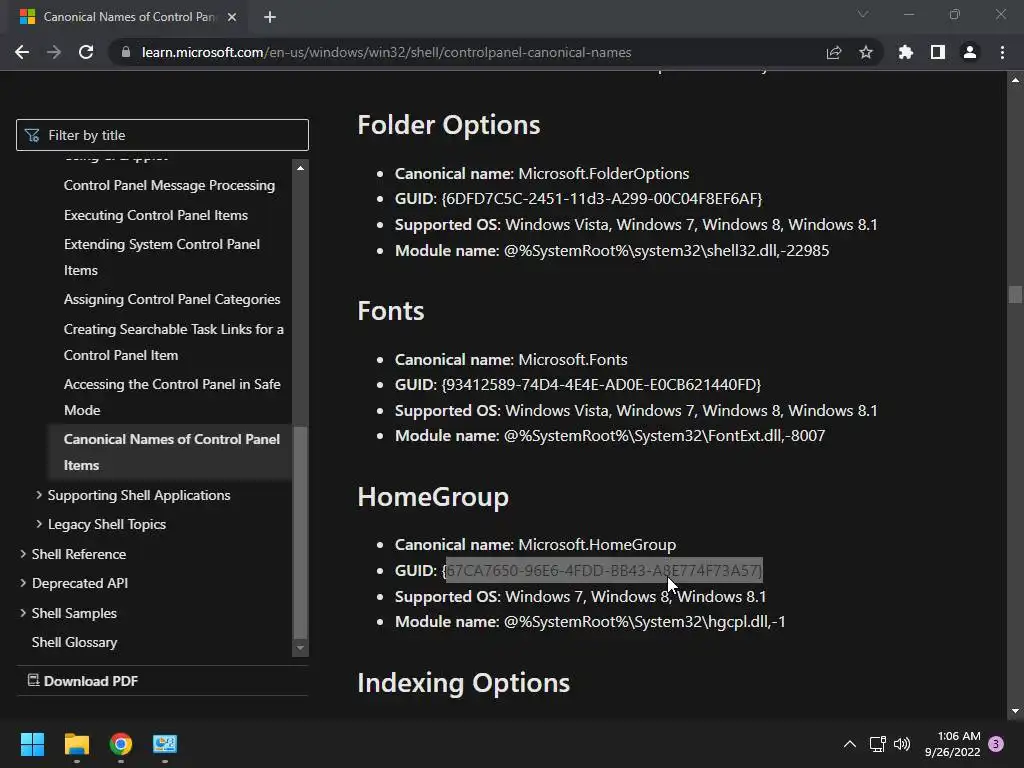The image size is (1024, 768).
Task: Open tab search dropdown chevron
Action: point(863,14)
